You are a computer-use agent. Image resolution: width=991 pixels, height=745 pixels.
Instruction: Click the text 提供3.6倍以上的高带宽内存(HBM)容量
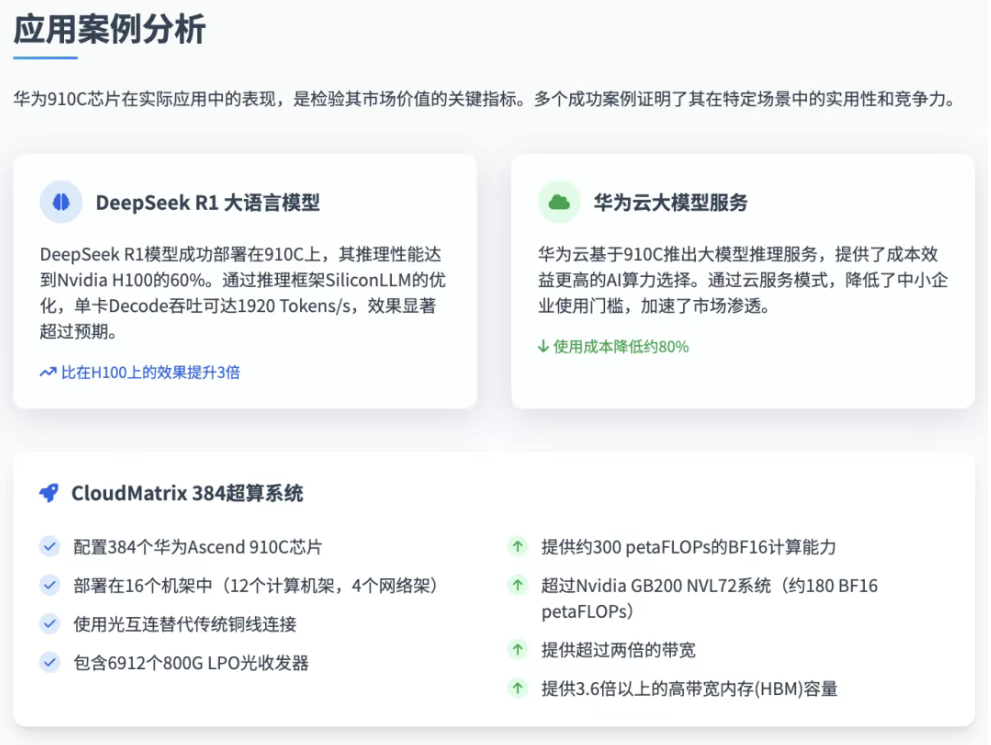tap(690, 688)
